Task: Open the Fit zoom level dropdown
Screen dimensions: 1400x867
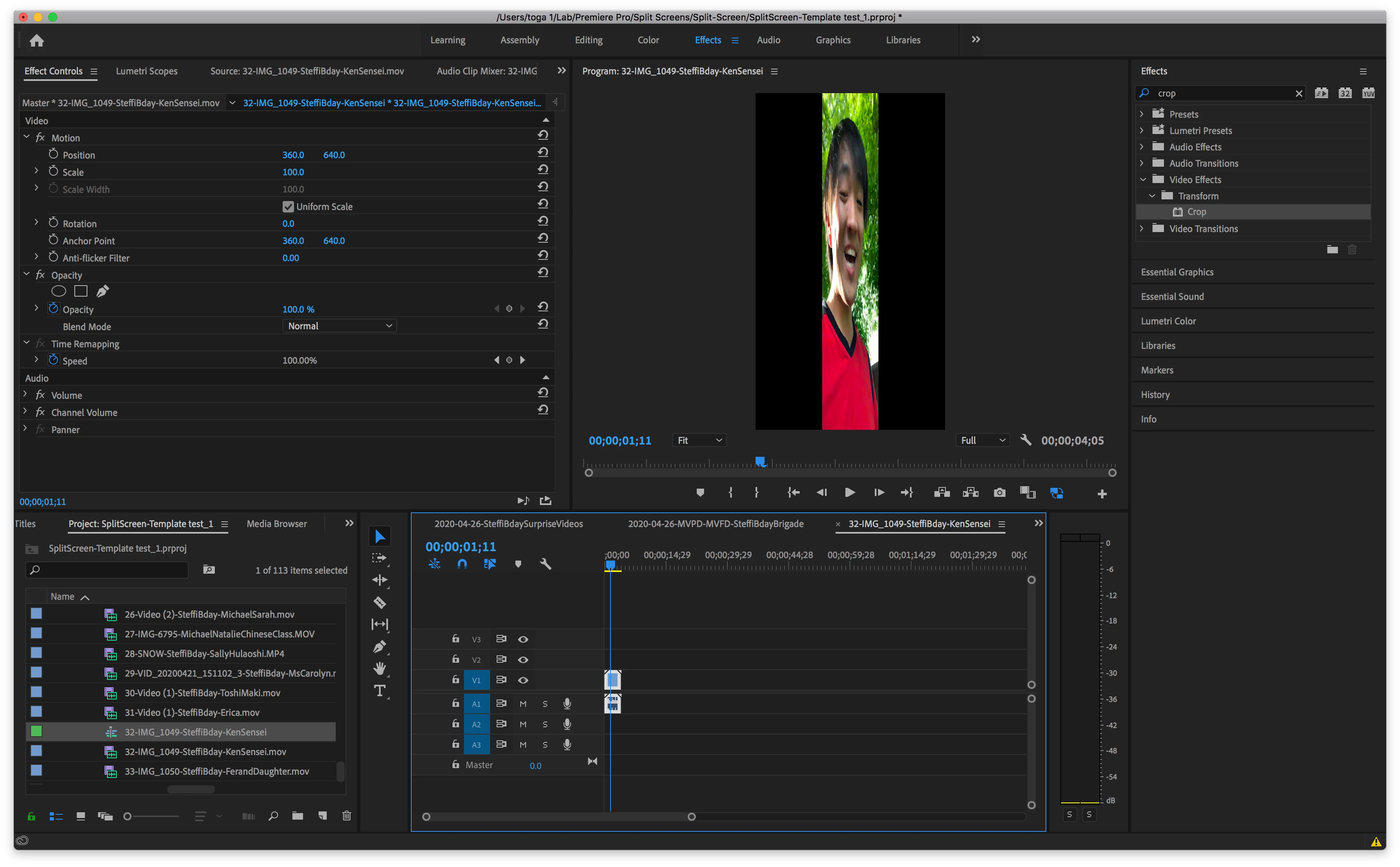Action: pos(698,440)
